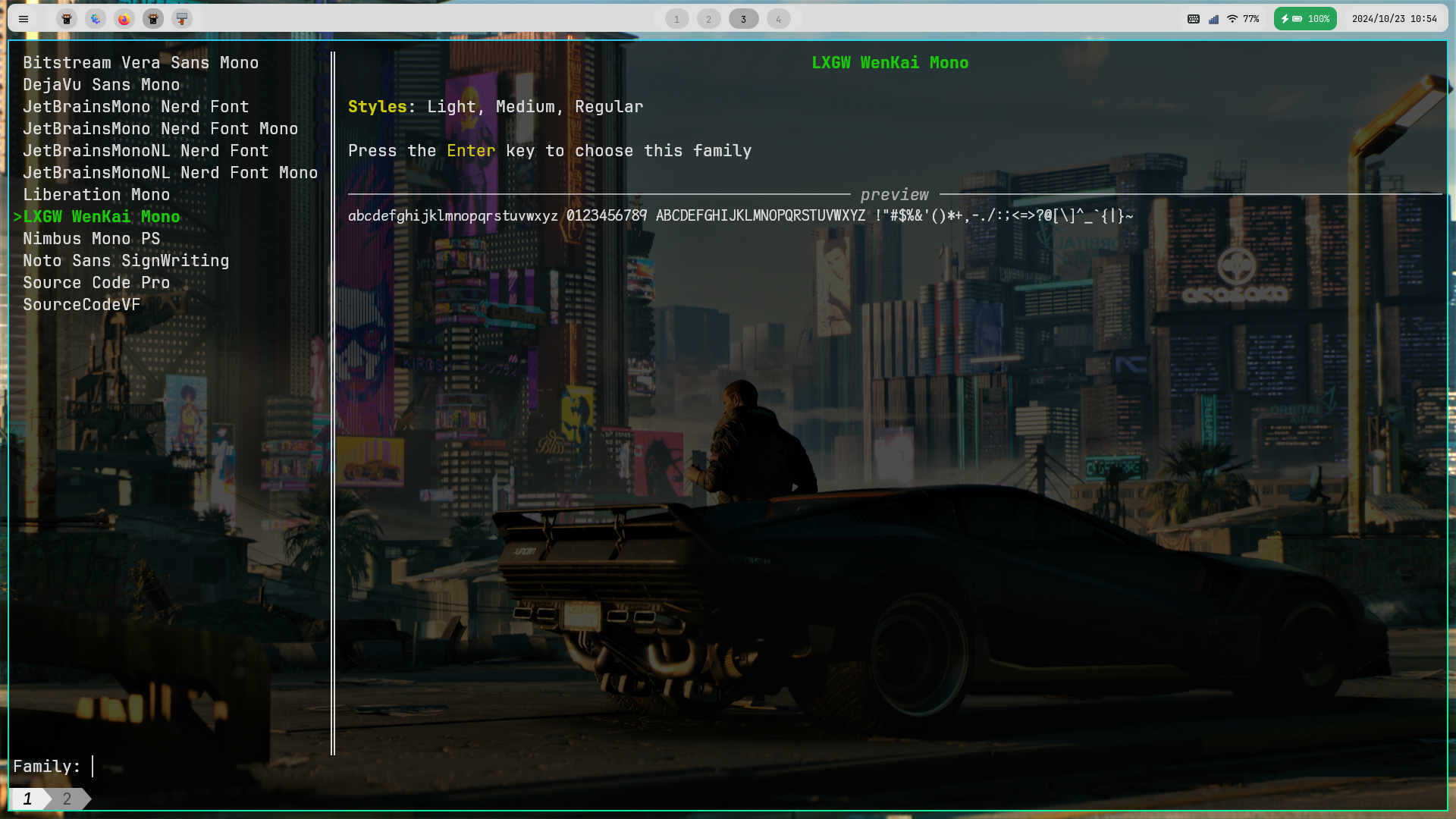
Task: Switch to terminal tab number 2
Action: click(66, 798)
